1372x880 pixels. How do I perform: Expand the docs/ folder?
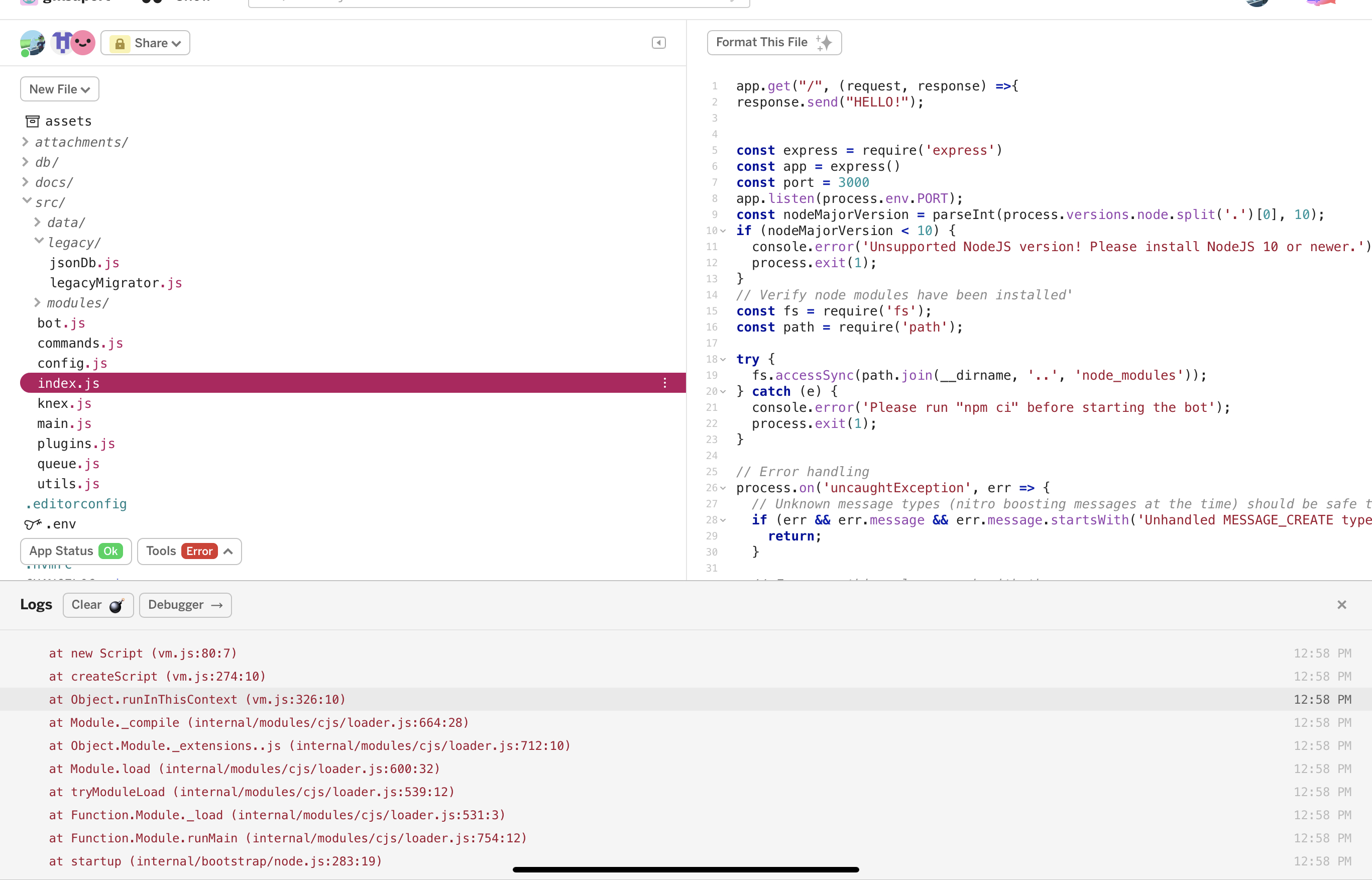(48, 182)
